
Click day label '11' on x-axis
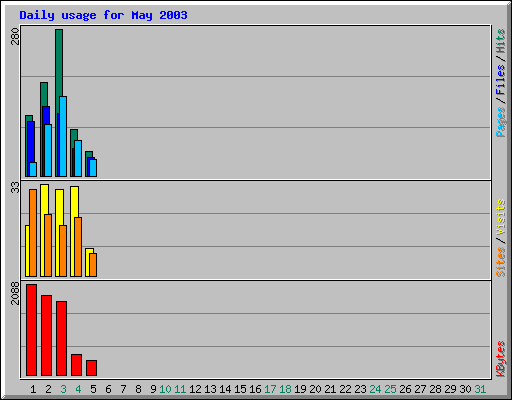[180, 389]
